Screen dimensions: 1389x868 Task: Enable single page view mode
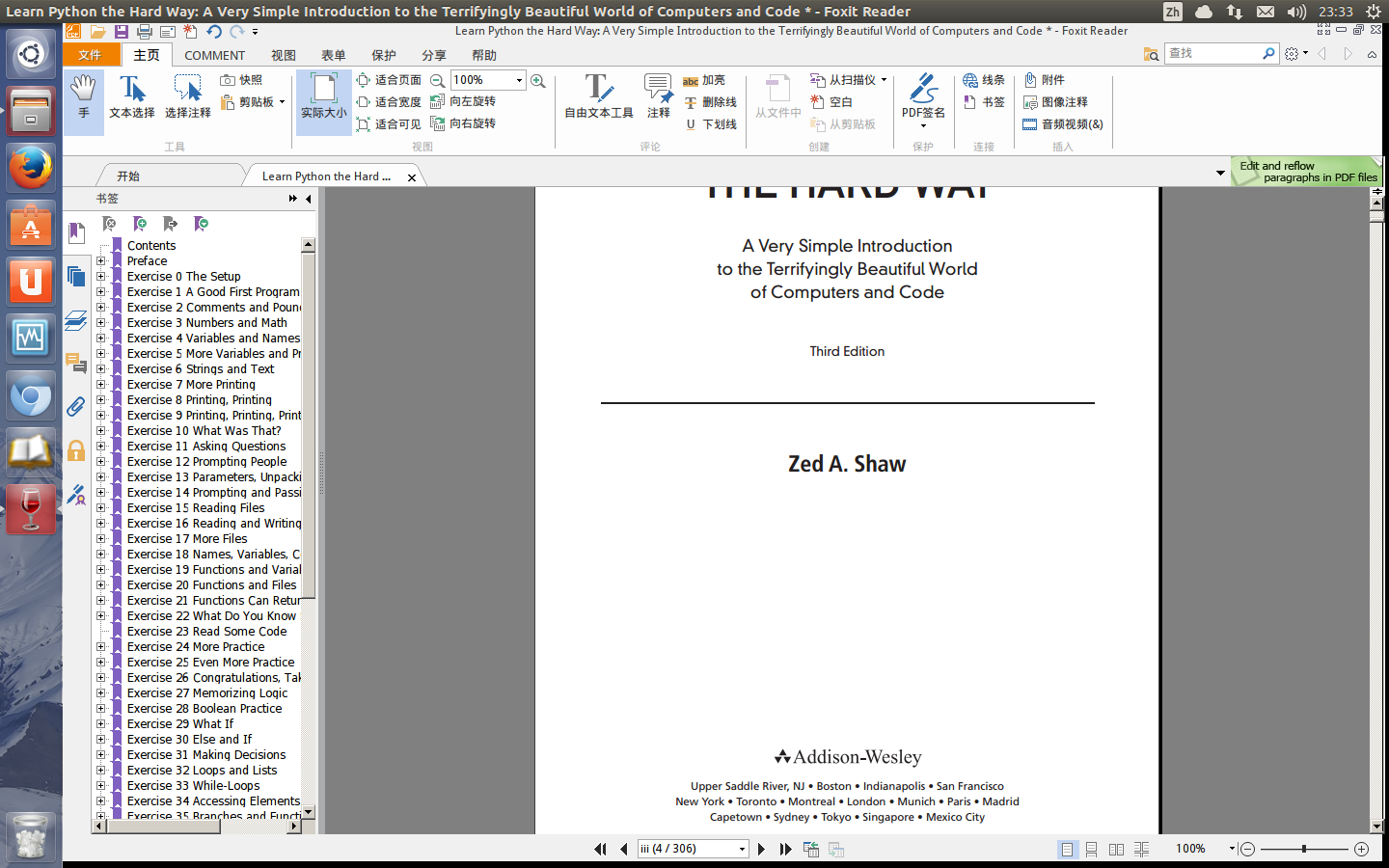pos(1067,849)
